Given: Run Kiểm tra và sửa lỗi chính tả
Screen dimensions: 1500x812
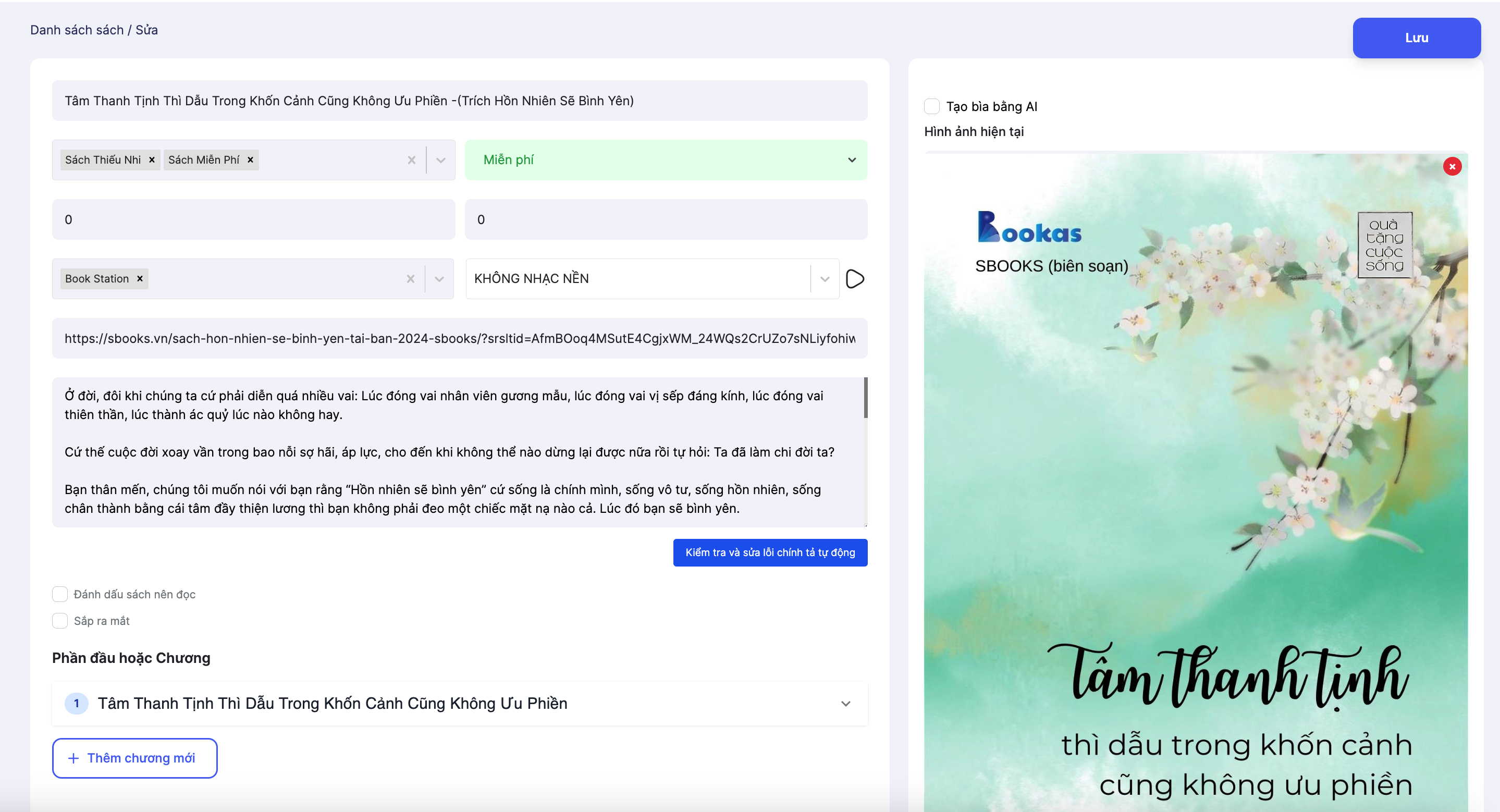Looking at the screenshot, I should point(770,552).
